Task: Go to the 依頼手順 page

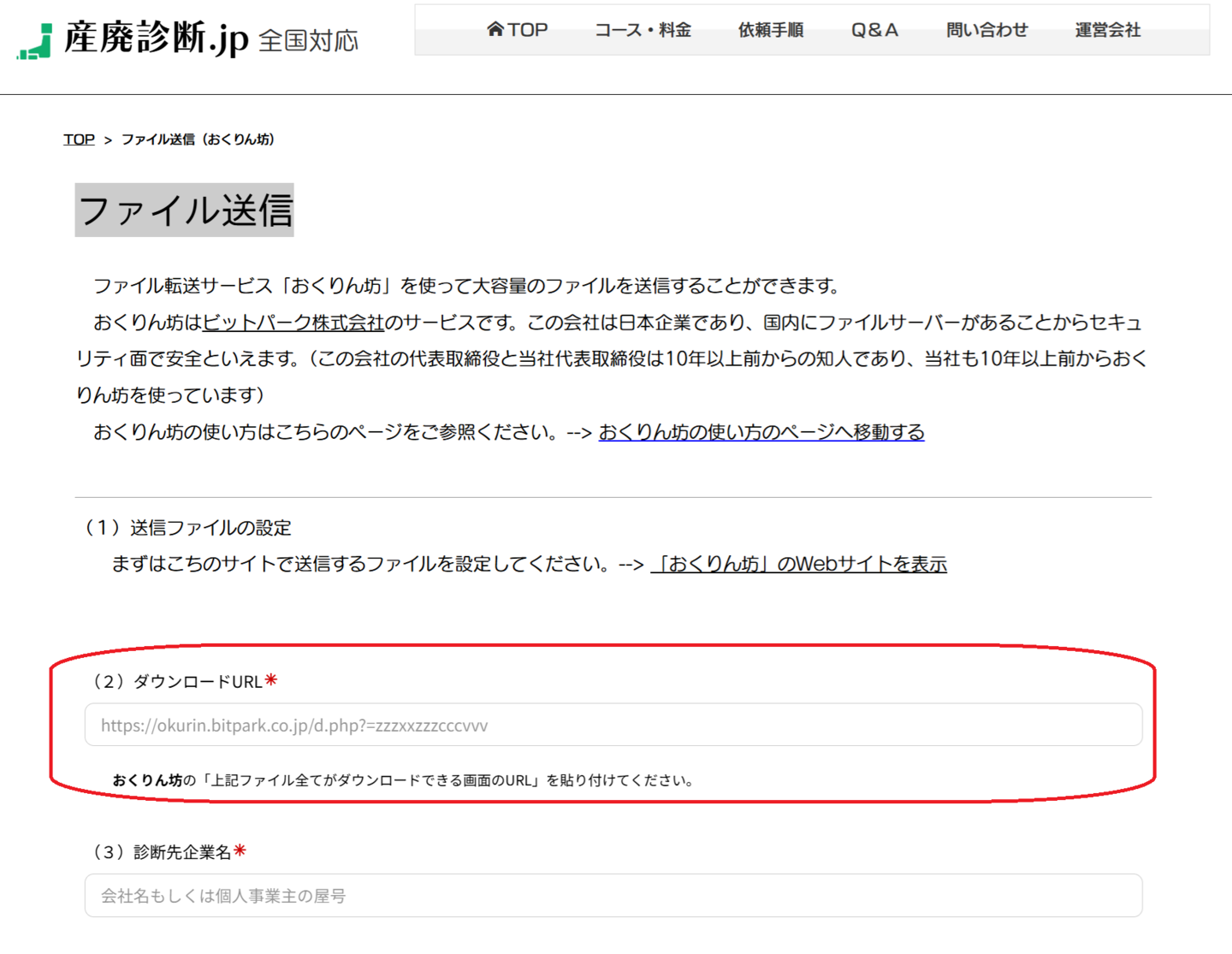Action: [x=770, y=30]
